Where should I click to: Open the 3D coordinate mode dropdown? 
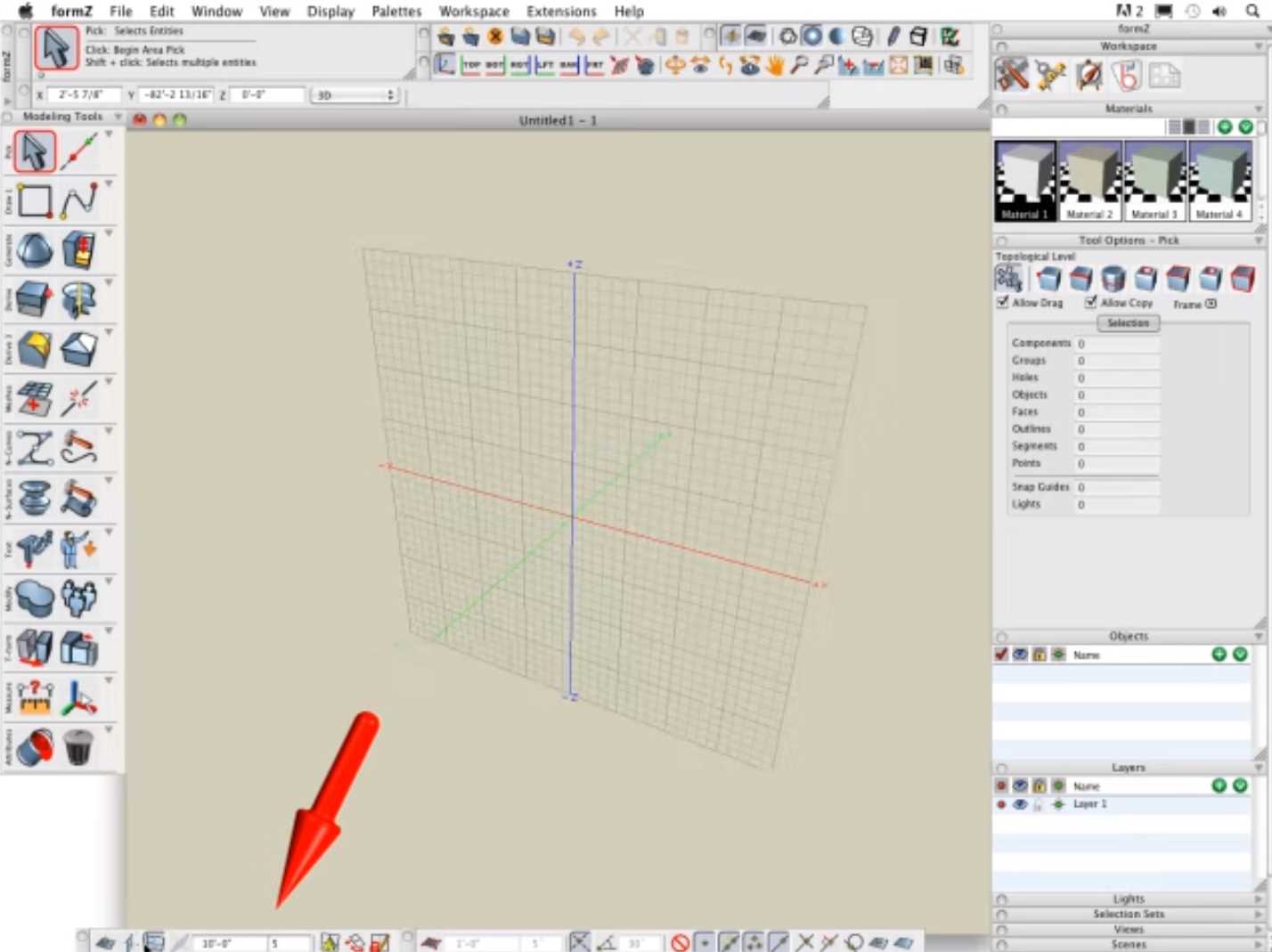[x=354, y=94]
